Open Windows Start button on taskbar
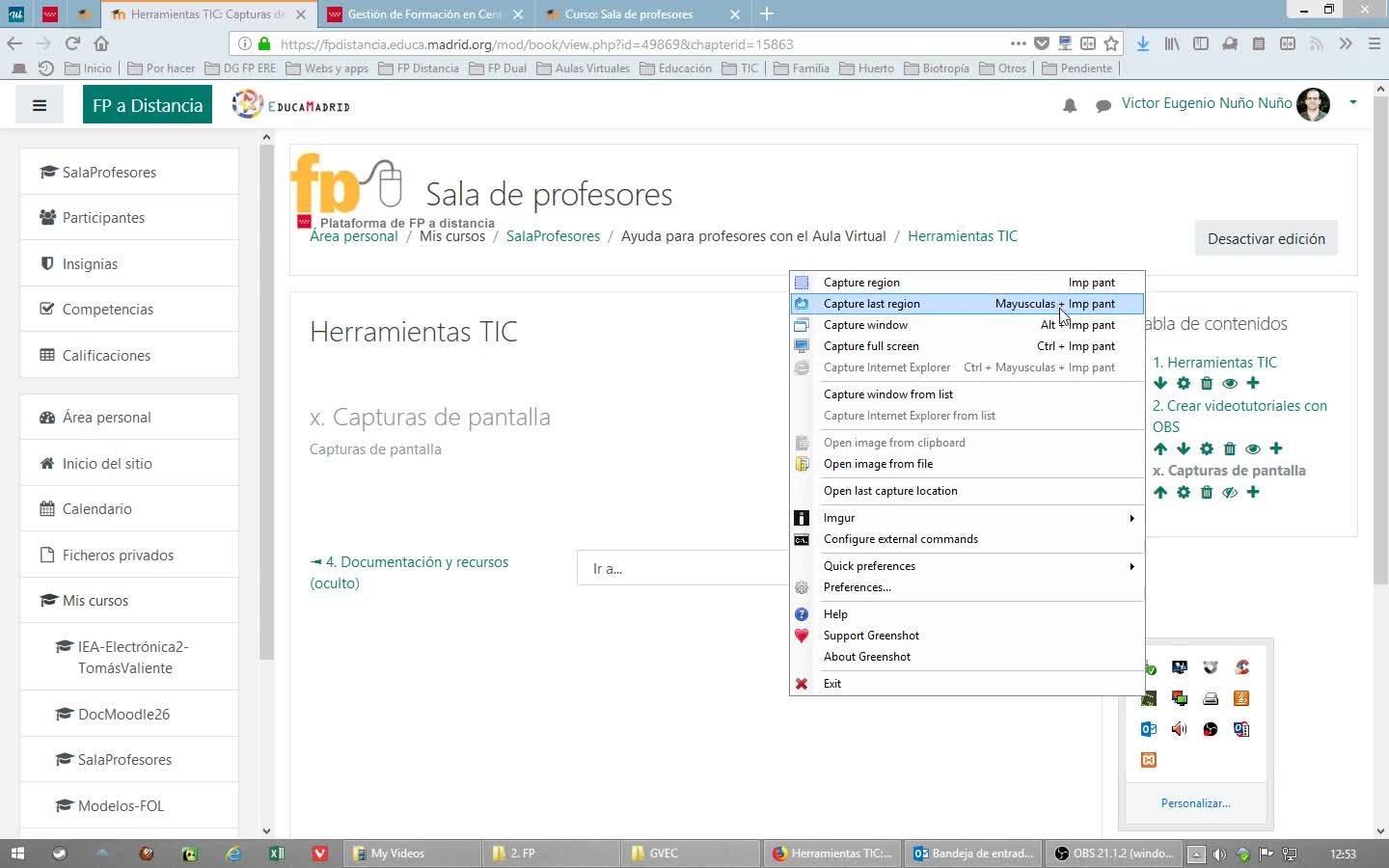Screen dimensions: 1389x868 click(x=16, y=854)
